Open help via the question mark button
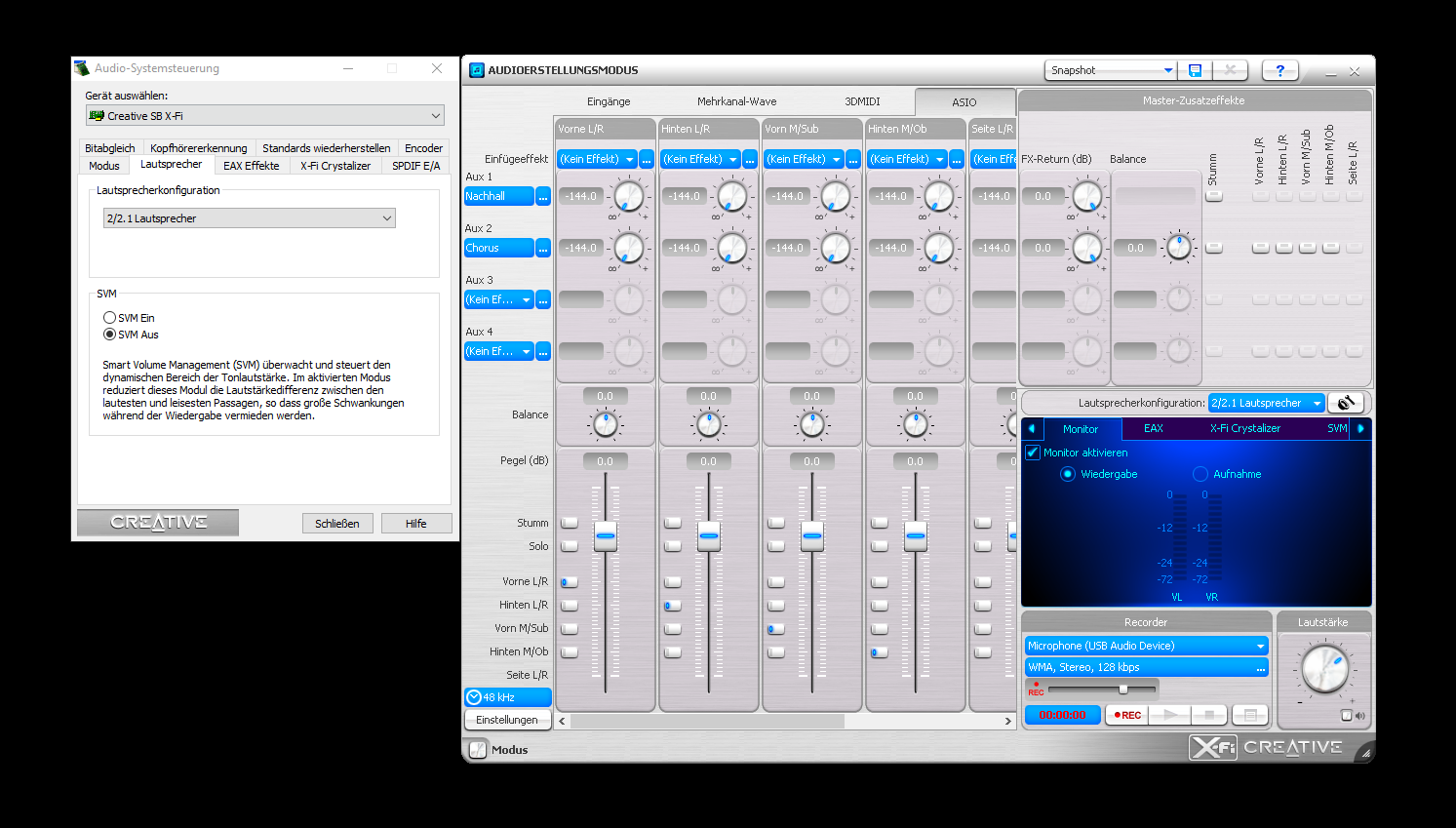The height and width of the screenshot is (828, 1456). (x=1279, y=70)
